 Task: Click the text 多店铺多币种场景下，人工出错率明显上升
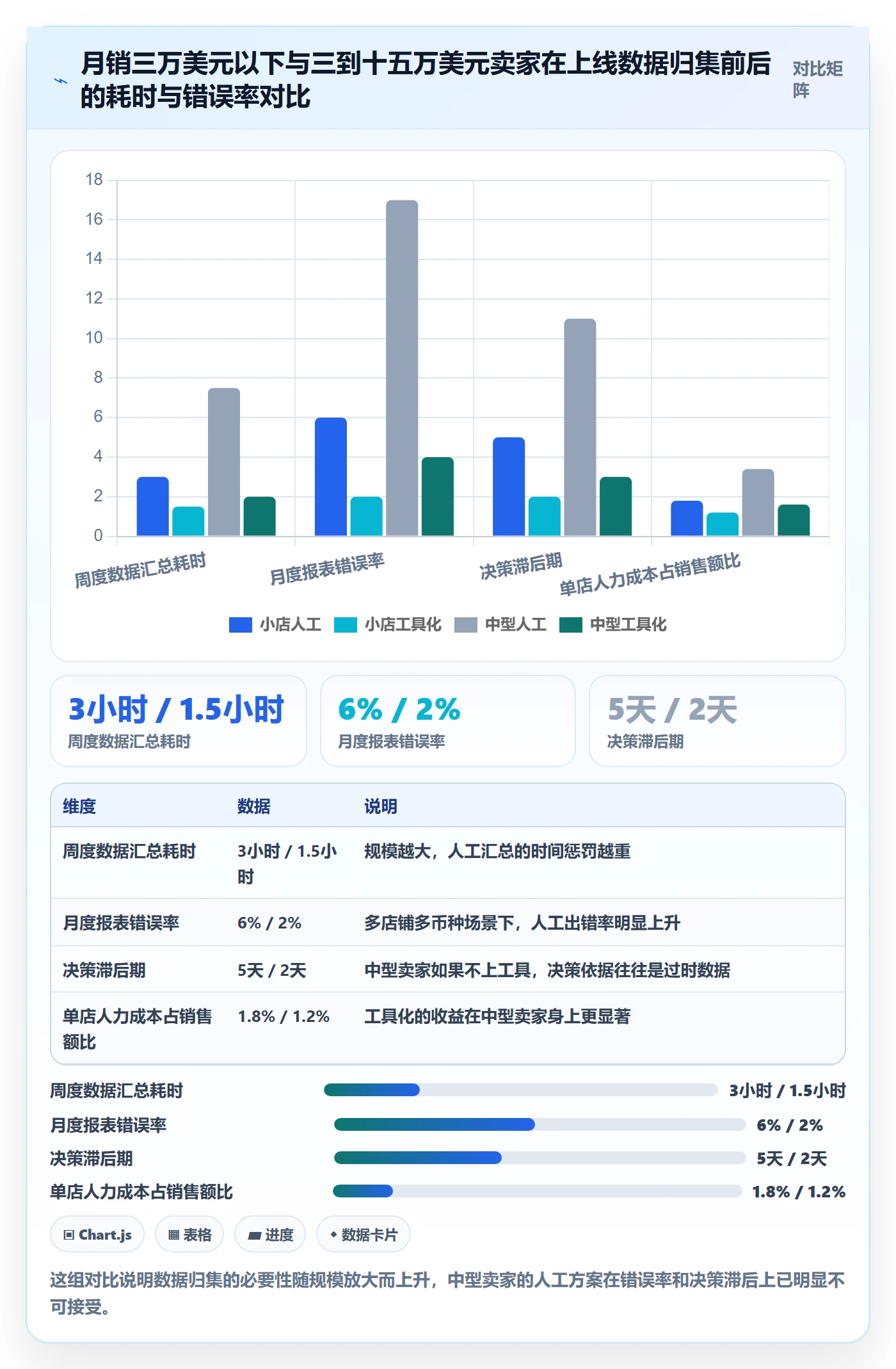pos(522,923)
